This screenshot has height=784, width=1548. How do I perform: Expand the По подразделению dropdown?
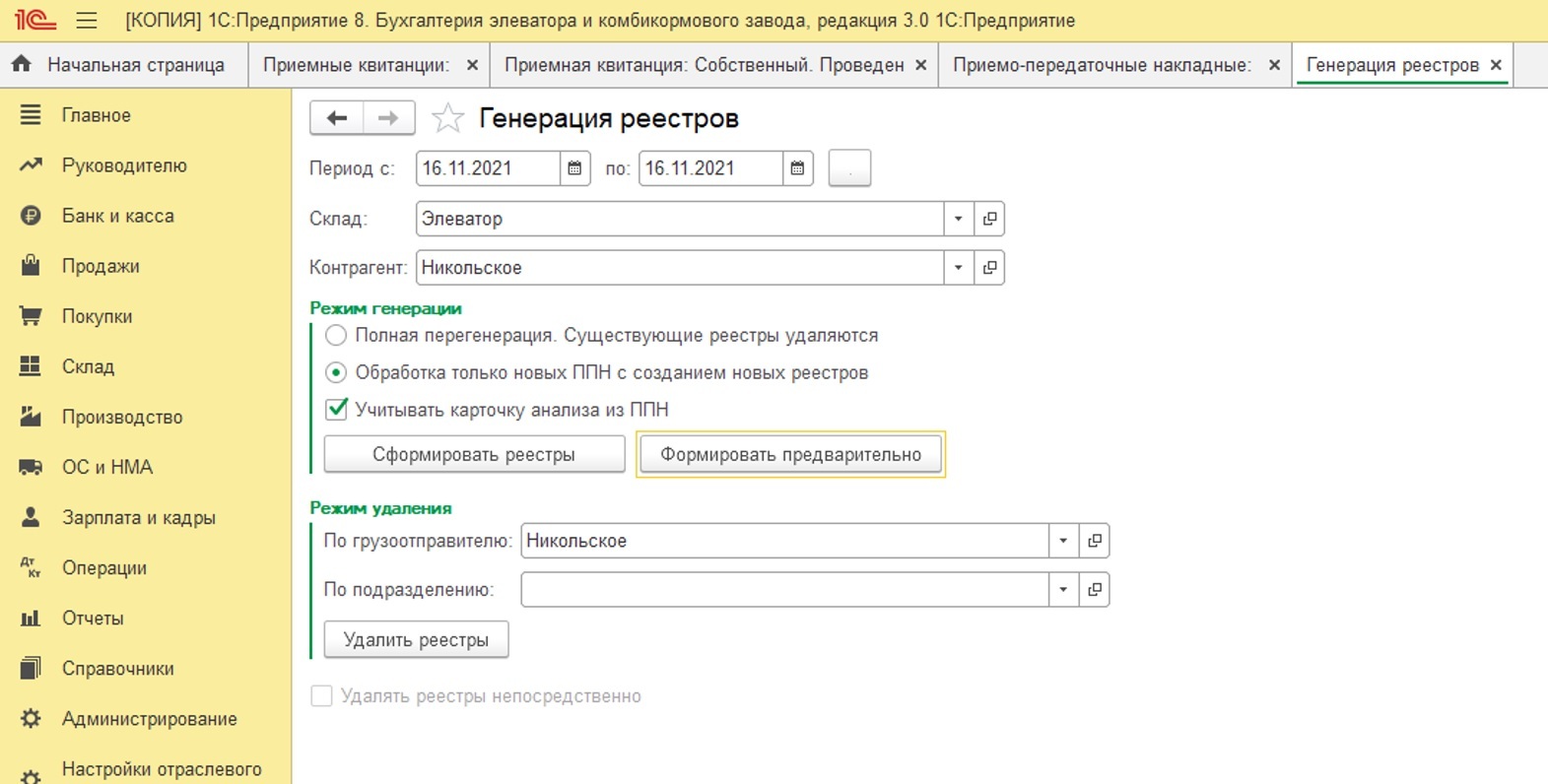click(x=1062, y=590)
